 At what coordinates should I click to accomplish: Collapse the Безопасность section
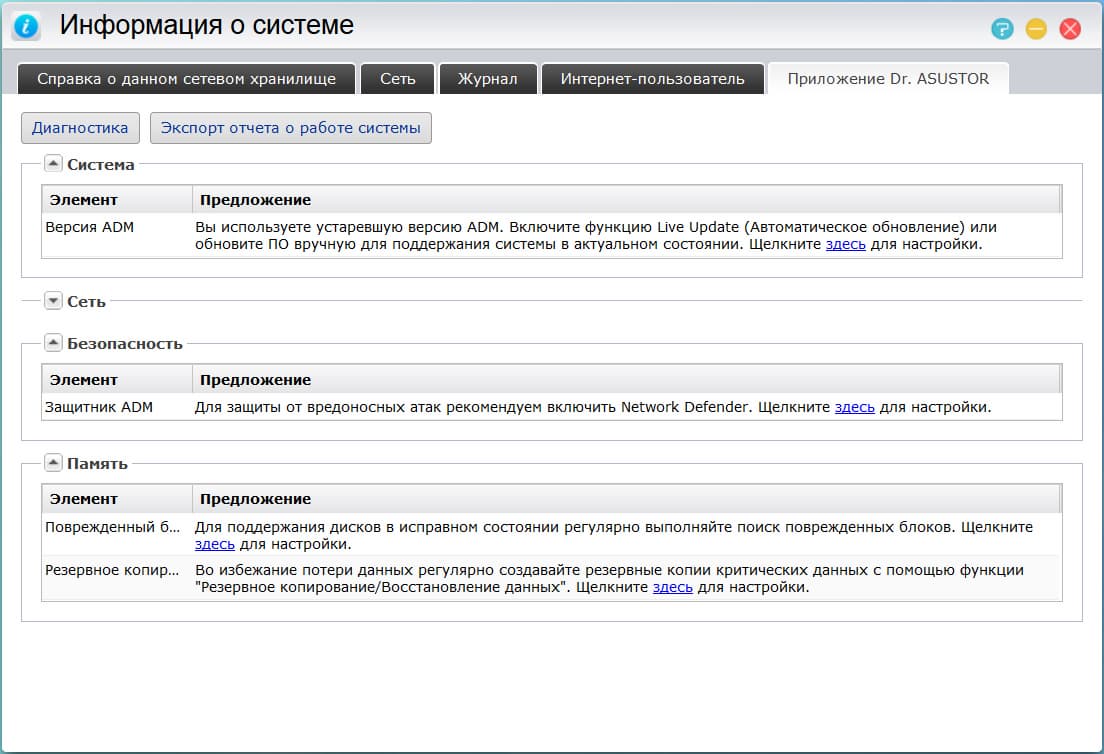[x=52, y=342]
